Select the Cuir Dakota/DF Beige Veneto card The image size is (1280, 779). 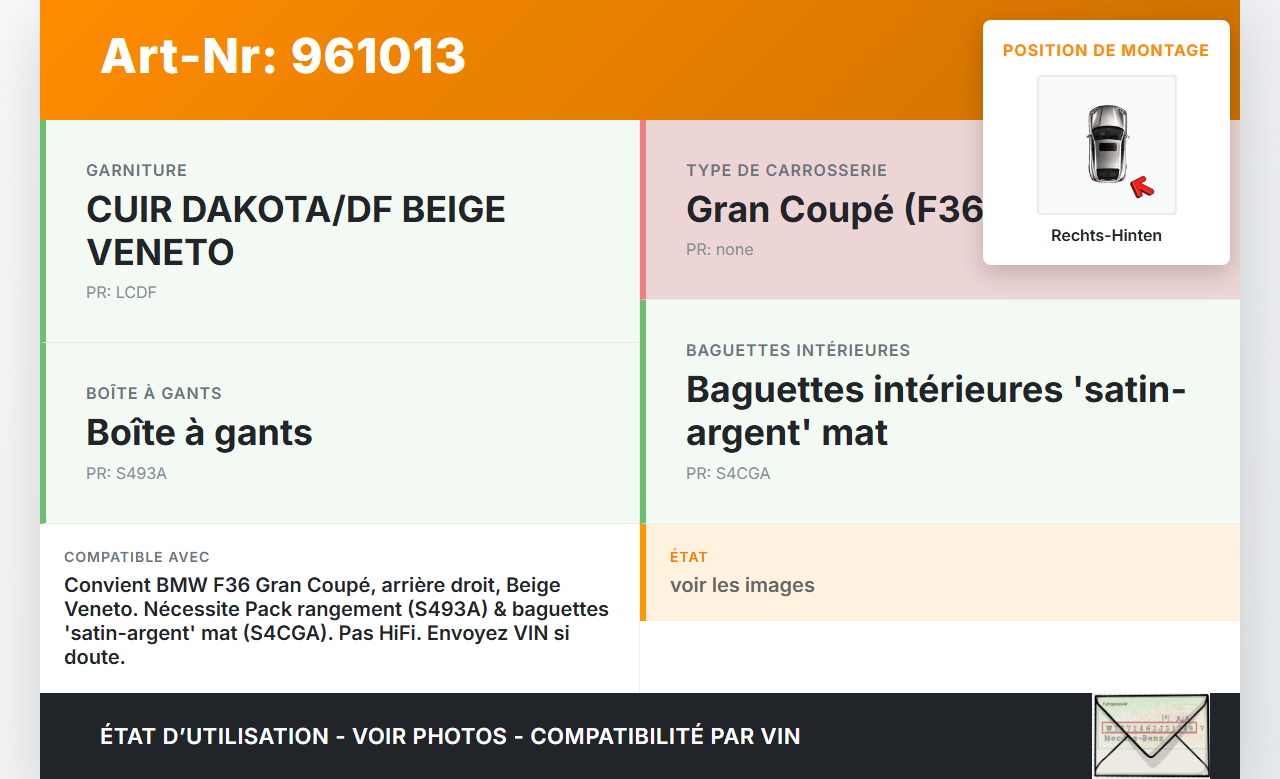pyautogui.click(x=340, y=231)
